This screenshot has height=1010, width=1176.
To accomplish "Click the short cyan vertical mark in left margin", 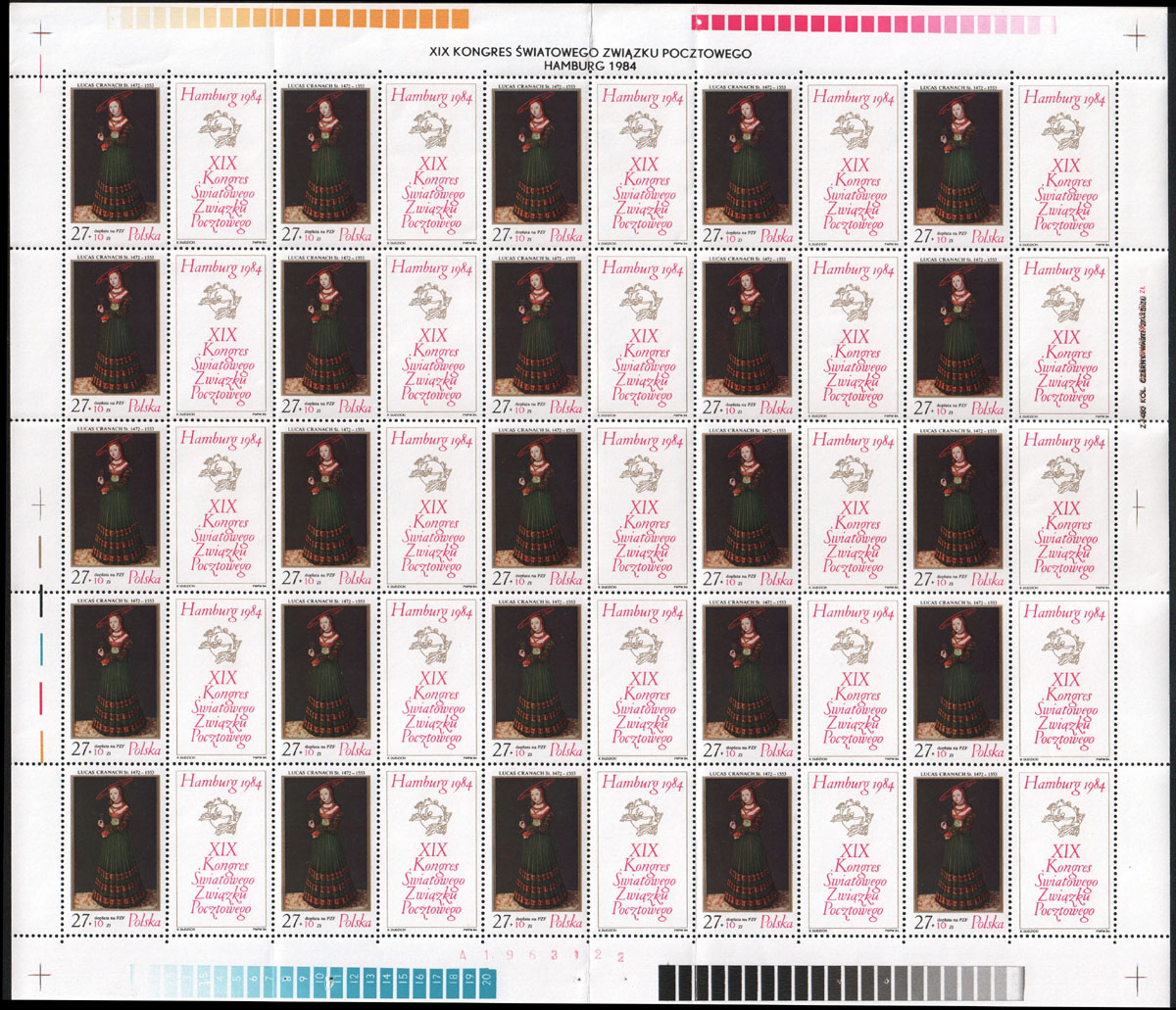I will tap(41, 649).
